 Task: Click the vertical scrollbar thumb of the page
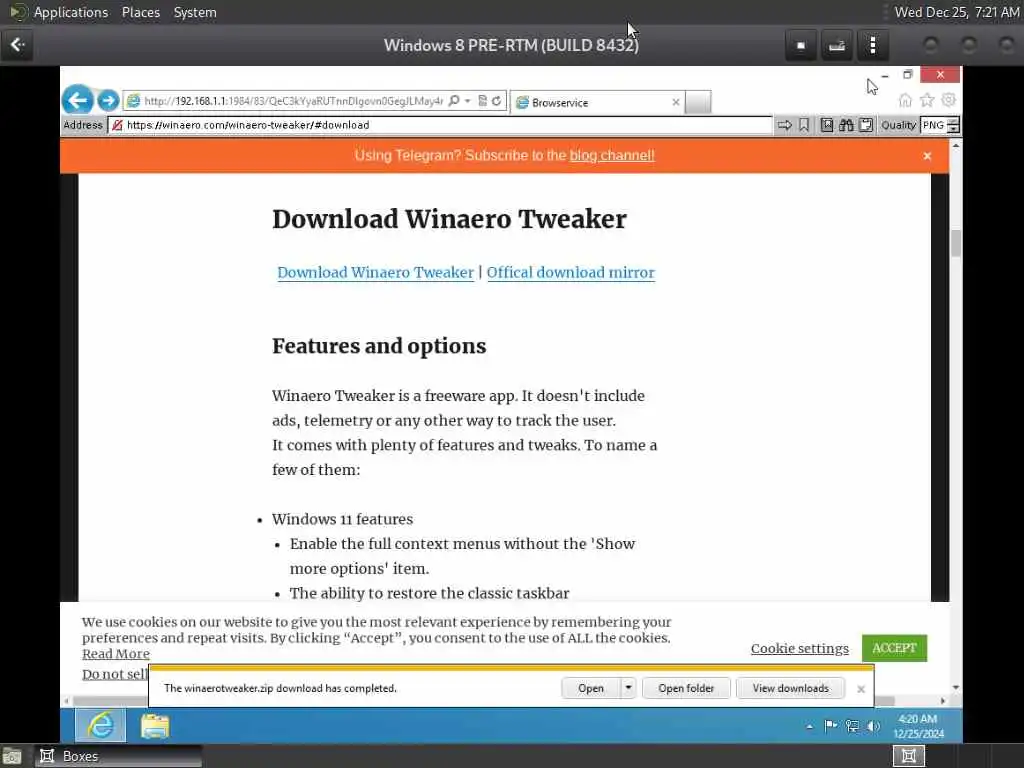click(x=956, y=244)
